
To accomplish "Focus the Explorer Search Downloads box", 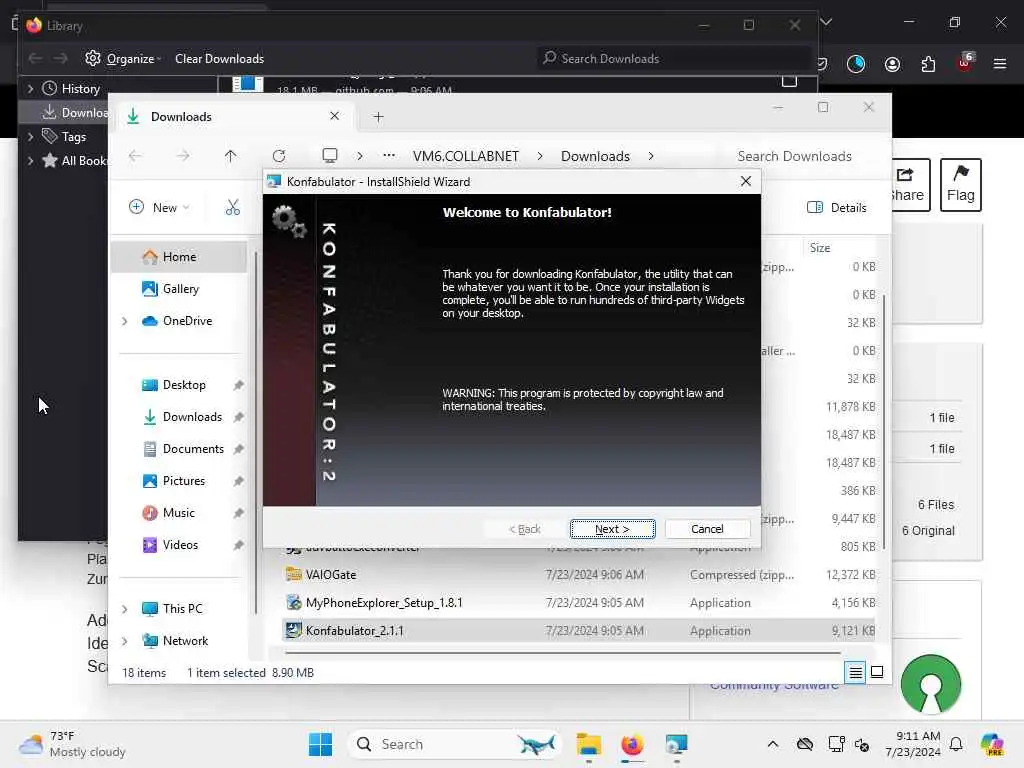I will click(x=794, y=156).
